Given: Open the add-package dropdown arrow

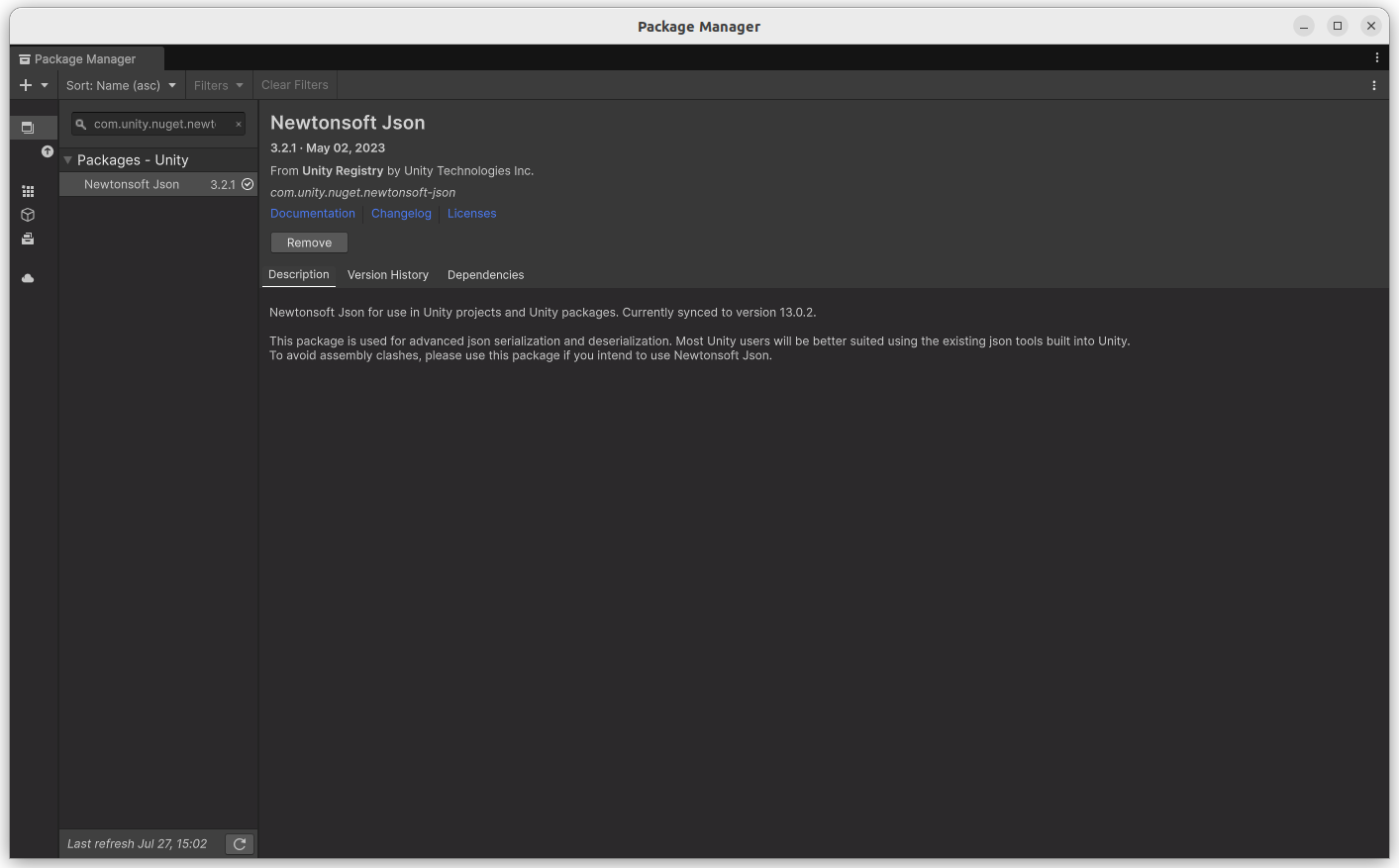Looking at the screenshot, I should click(x=45, y=85).
